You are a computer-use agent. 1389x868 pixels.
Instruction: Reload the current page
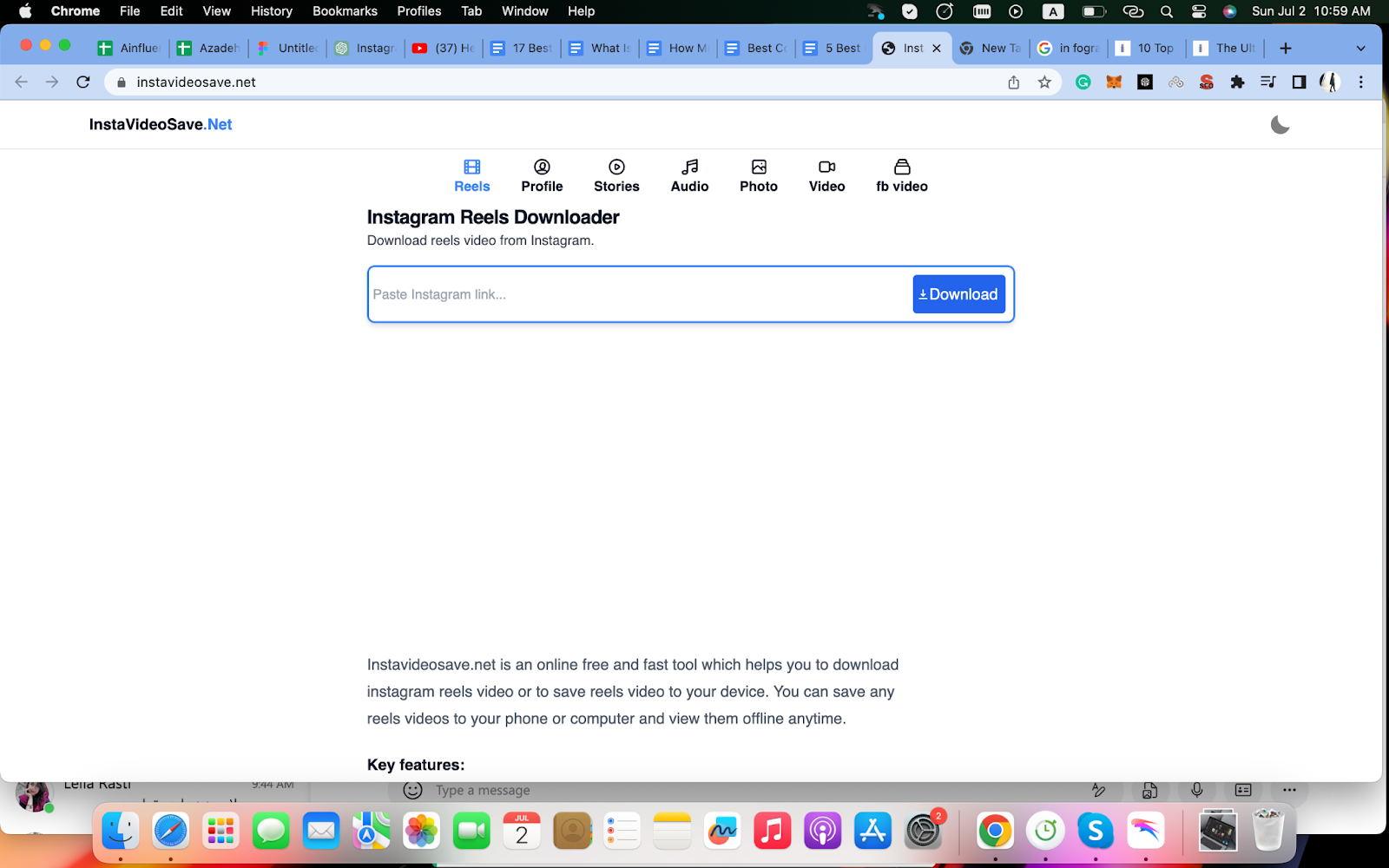pyautogui.click(x=83, y=82)
